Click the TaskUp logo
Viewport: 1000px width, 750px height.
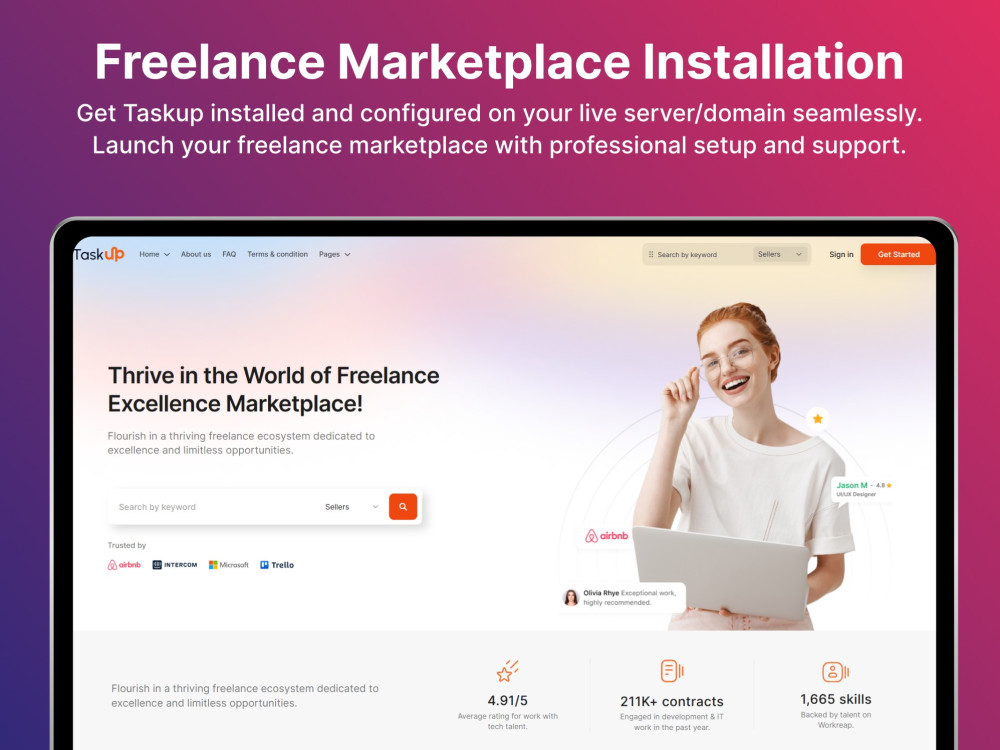point(99,254)
